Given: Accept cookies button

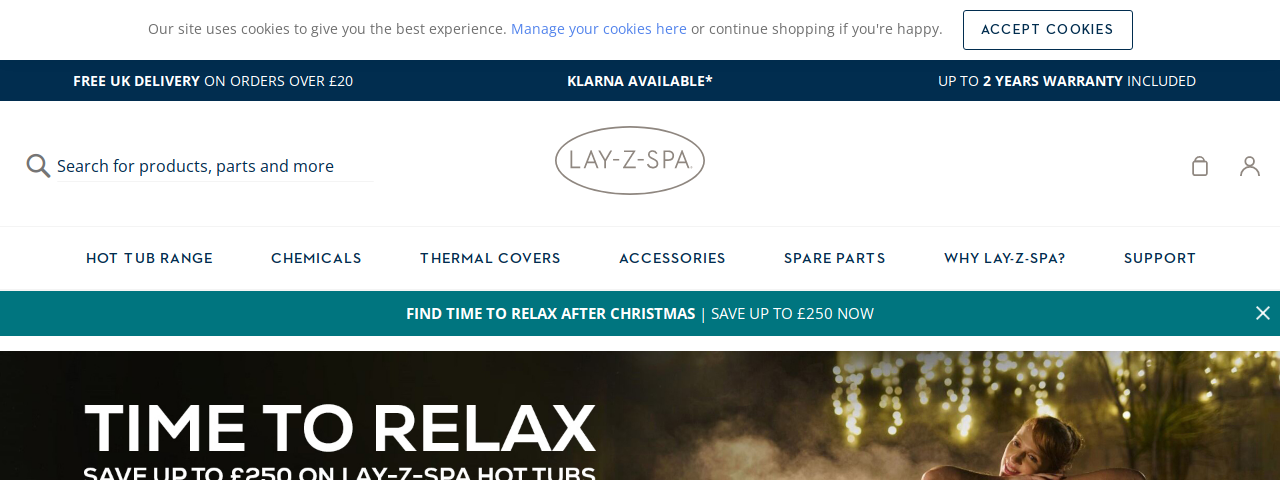Looking at the screenshot, I should [1047, 30].
